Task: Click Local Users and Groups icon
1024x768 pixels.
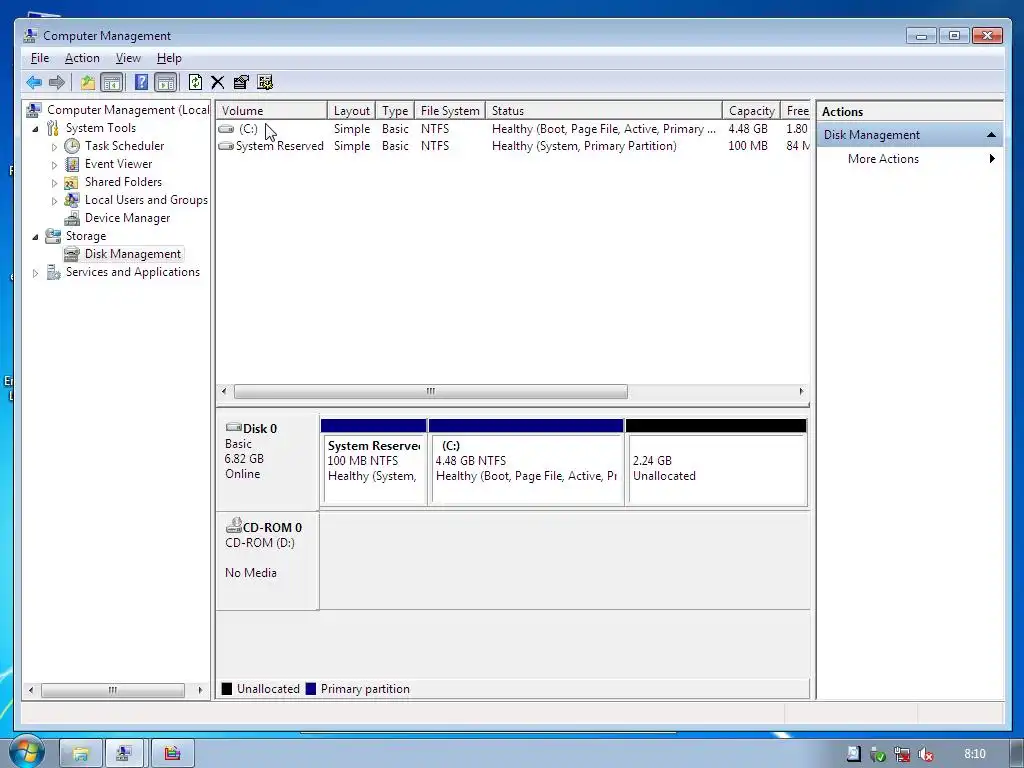Action: click(72, 200)
